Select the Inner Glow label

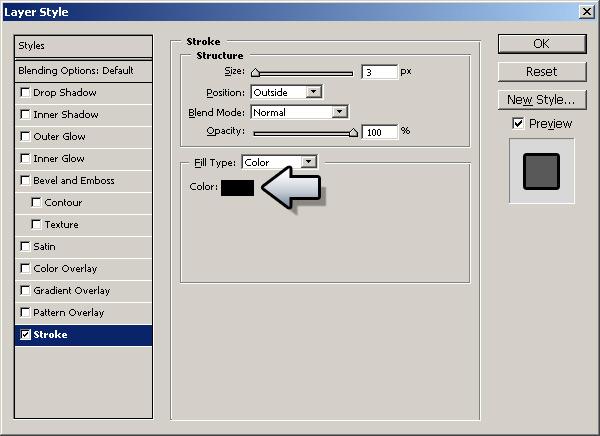pyautogui.click(x=59, y=158)
